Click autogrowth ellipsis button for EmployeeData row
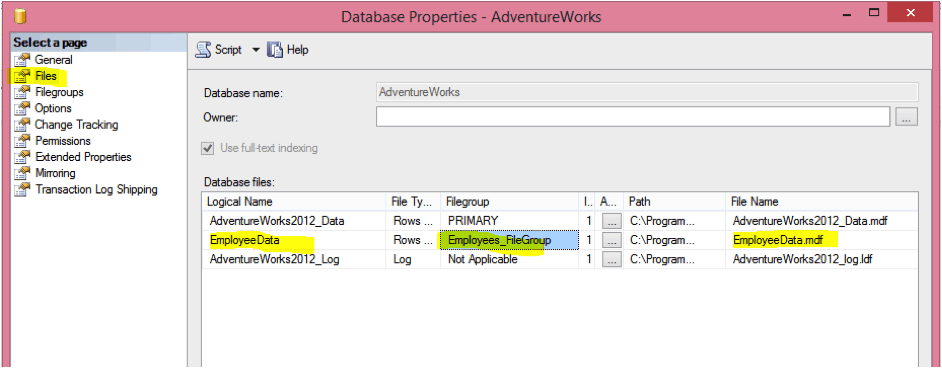Image resolution: width=942 pixels, height=369 pixels. click(x=612, y=240)
